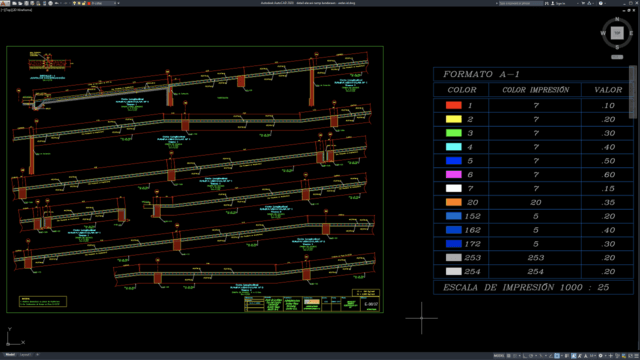
Task: Click the Save icon in quick access toolbar
Action: 26,3
